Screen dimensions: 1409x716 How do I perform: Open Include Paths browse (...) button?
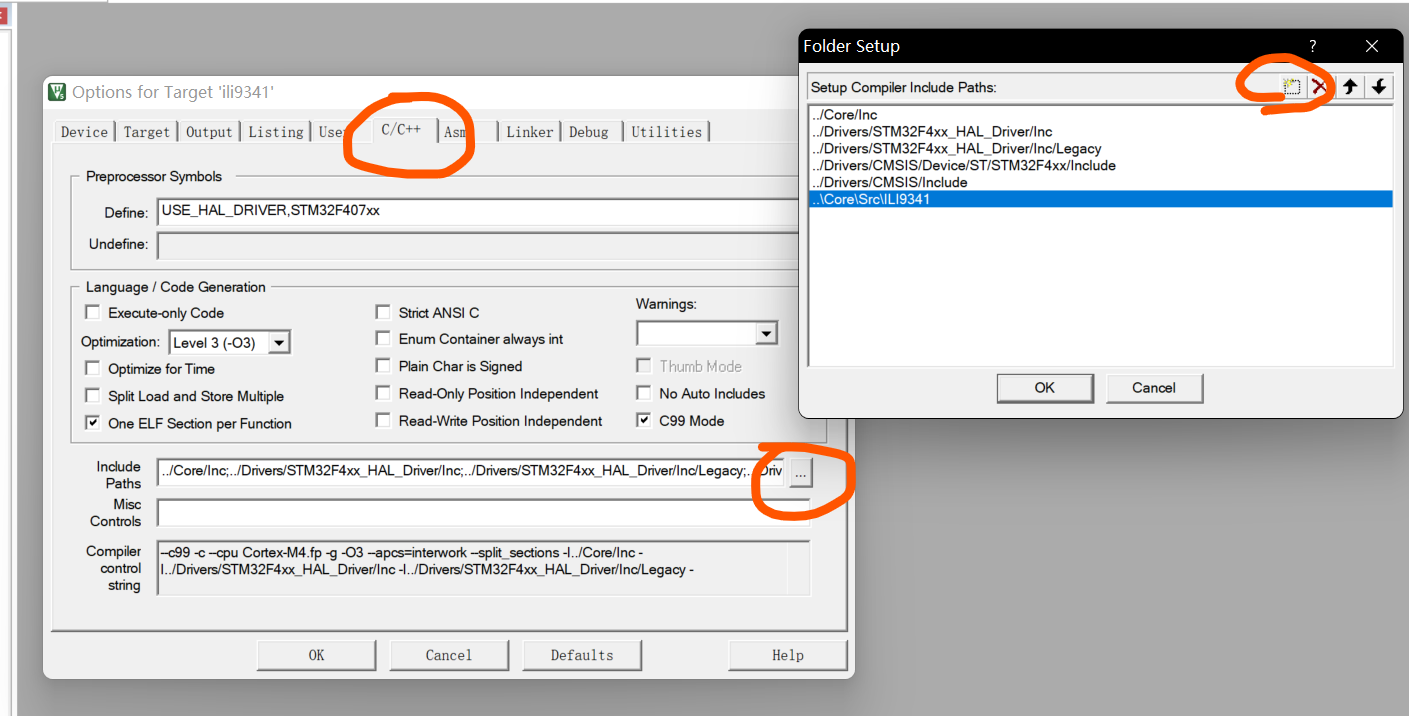click(800, 471)
